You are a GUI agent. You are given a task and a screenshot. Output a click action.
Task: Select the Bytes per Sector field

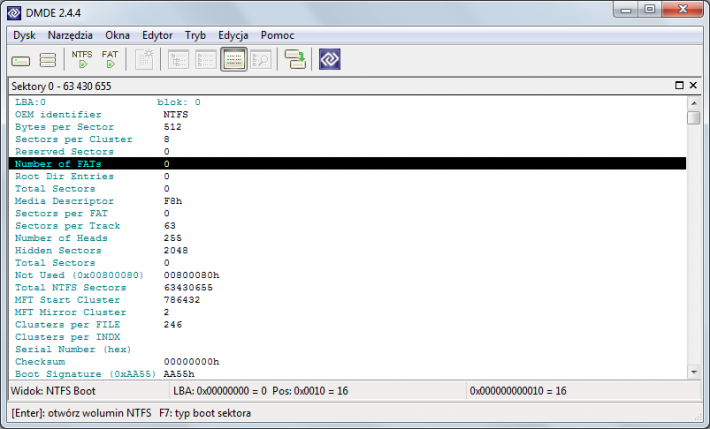(347, 127)
